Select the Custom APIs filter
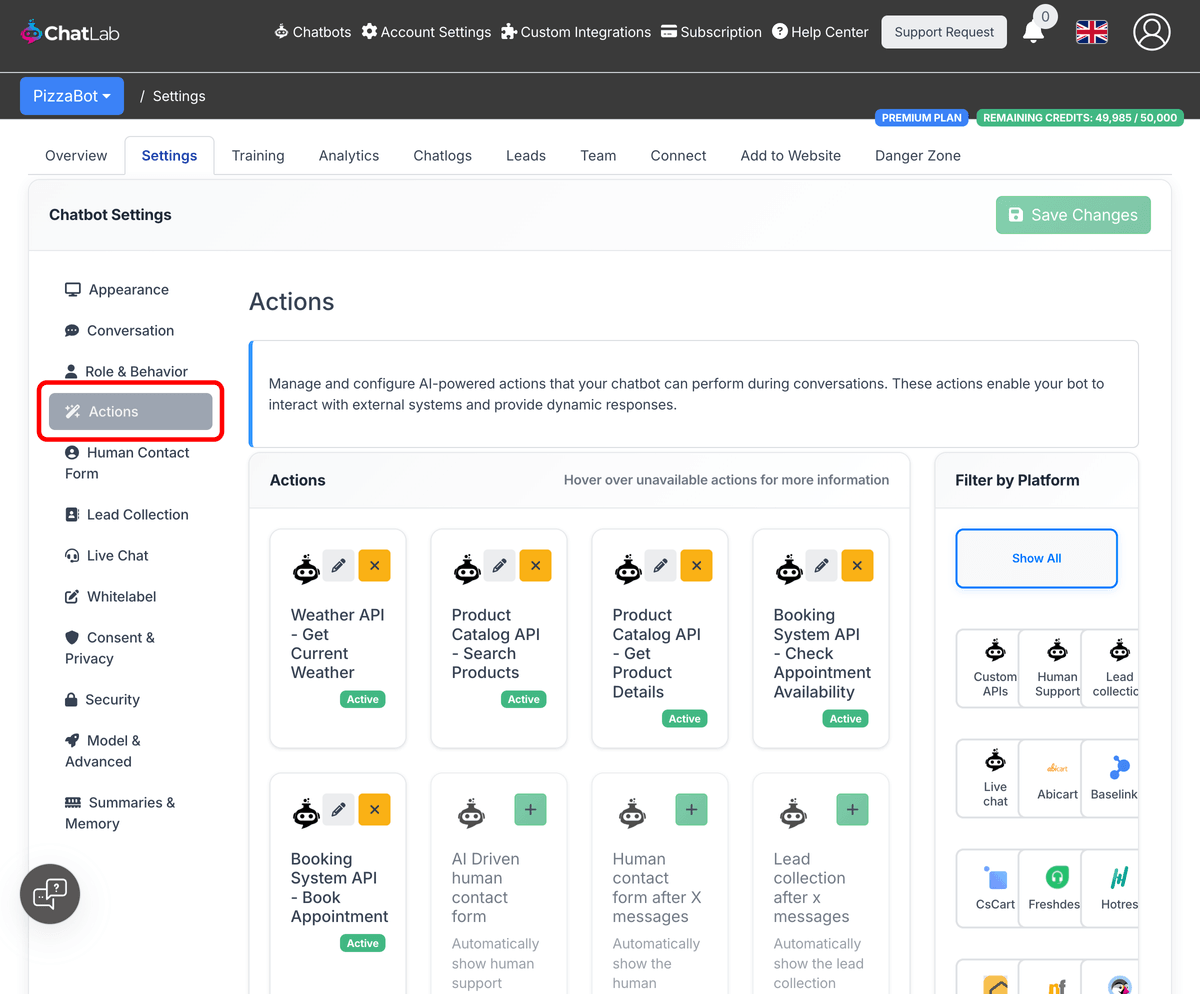The height and width of the screenshot is (994, 1200). coord(994,668)
